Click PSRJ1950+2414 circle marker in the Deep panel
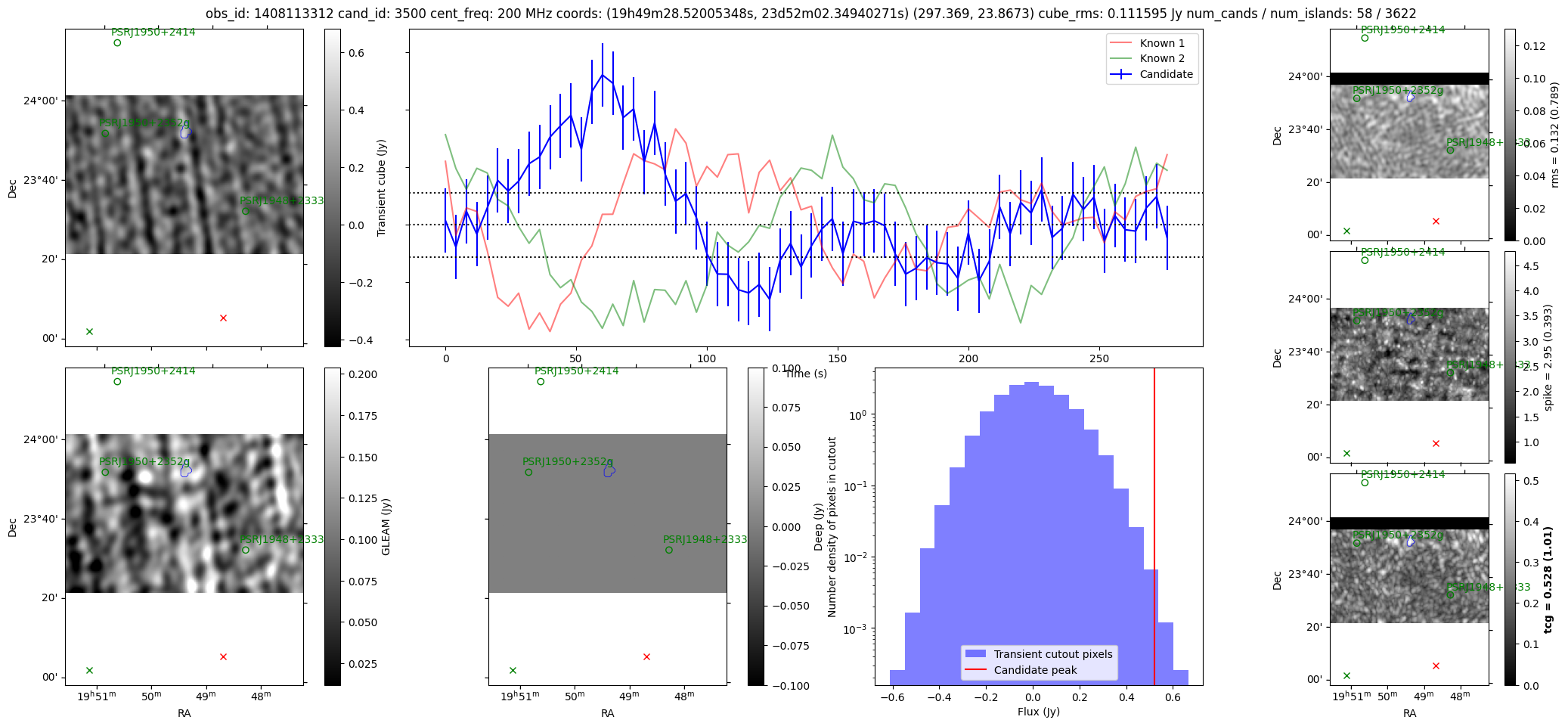The width and height of the screenshot is (1568, 726). click(541, 382)
